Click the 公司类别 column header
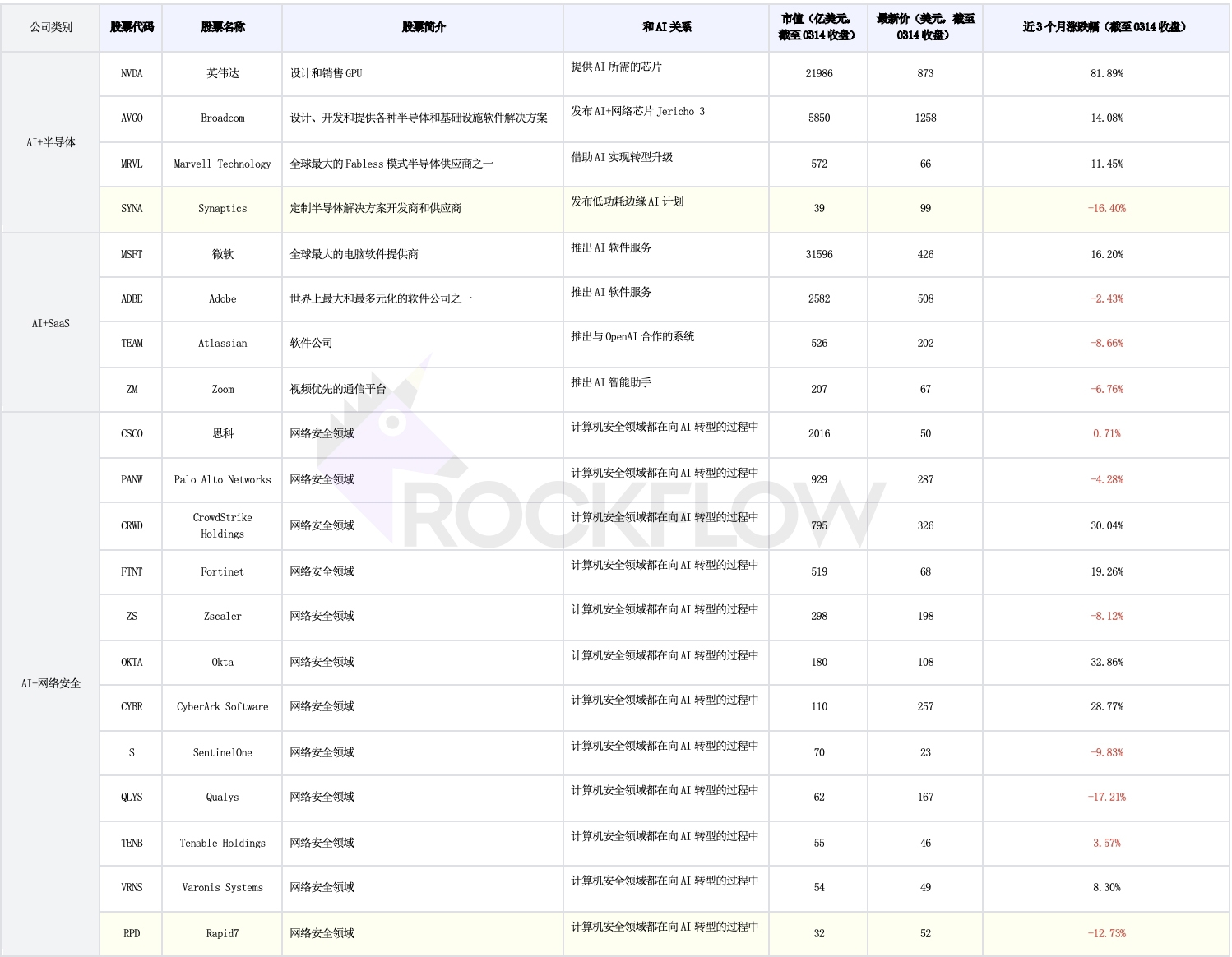Viewport: 1232px width, 957px height. [x=51, y=27]
